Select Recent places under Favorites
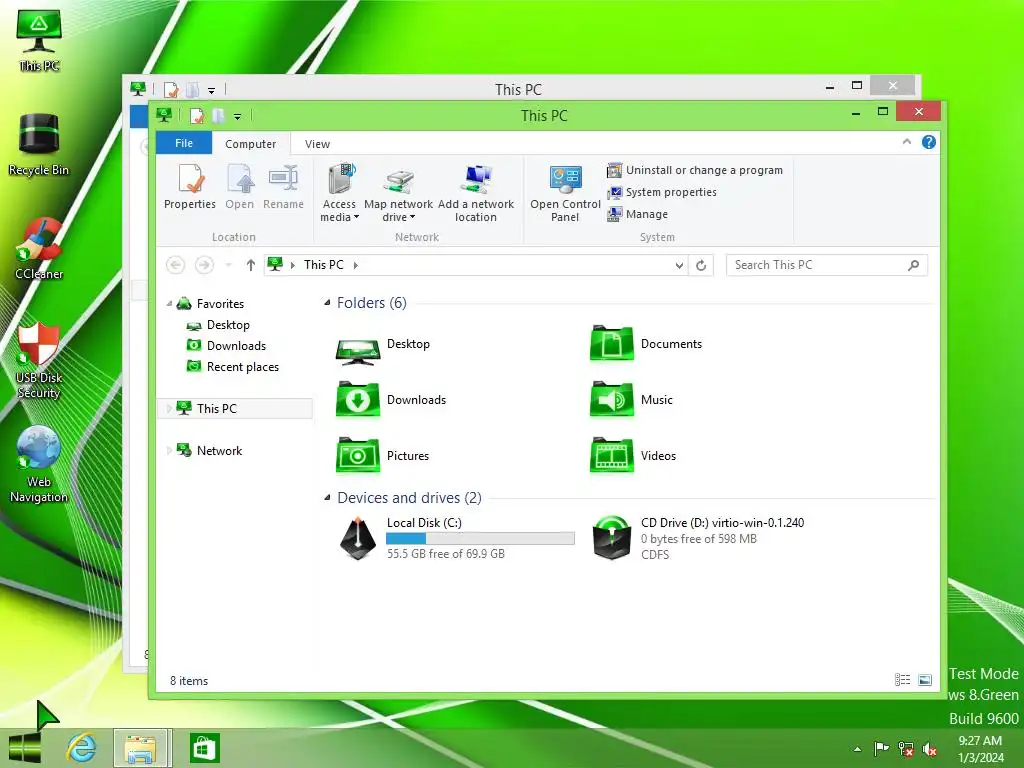1024x768 pixels. tap(242, 366)
